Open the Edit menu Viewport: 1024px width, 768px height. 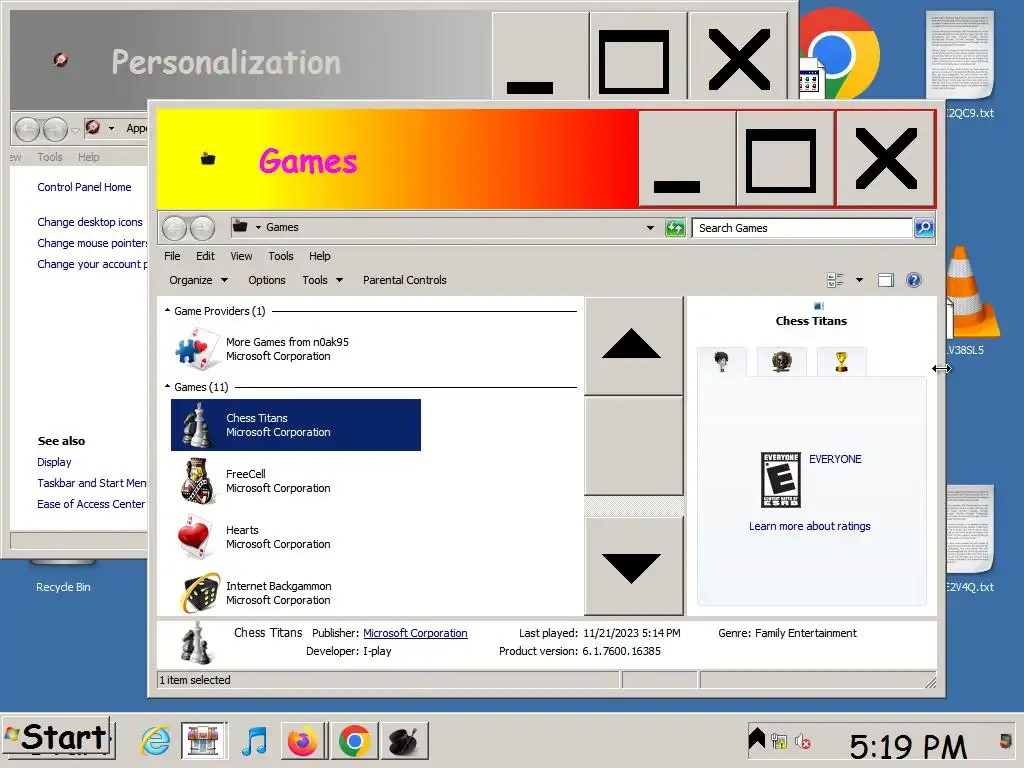click(x=205, y=256)
